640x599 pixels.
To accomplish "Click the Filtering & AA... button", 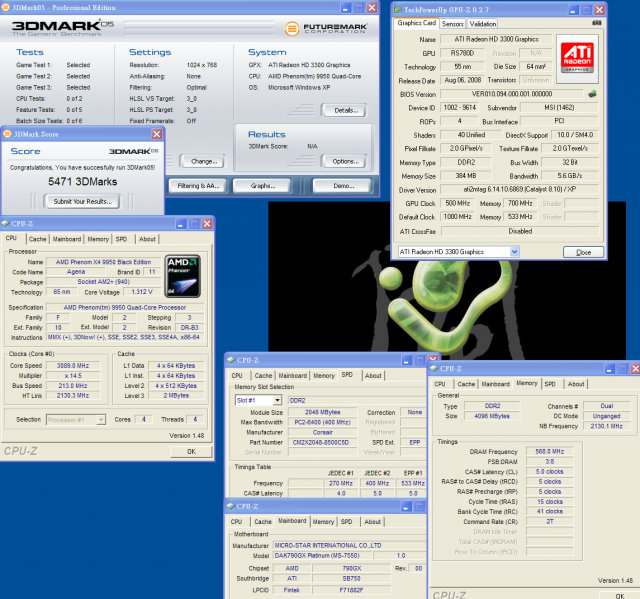I will click(198, 186).
